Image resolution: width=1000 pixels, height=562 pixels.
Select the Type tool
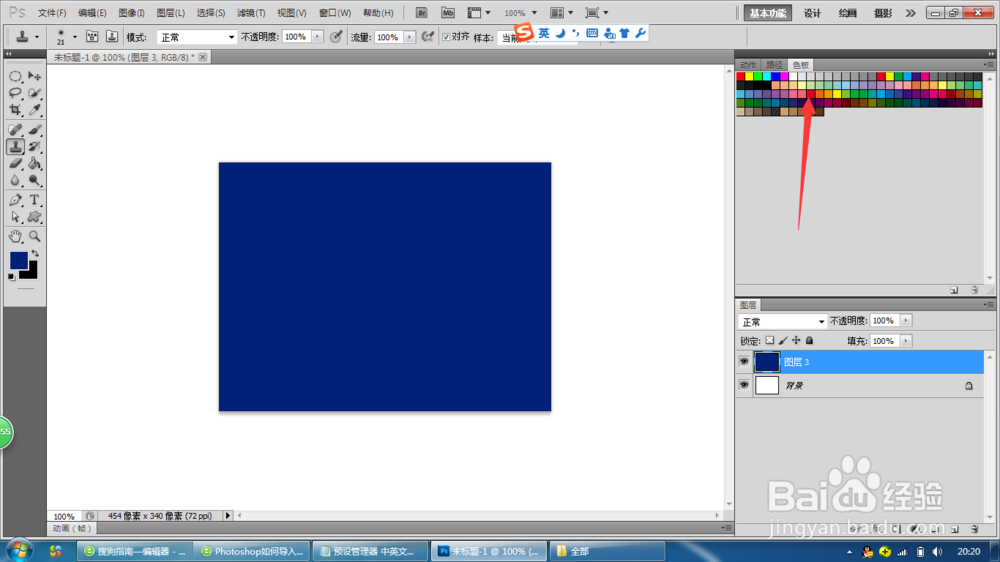point(34,200)
